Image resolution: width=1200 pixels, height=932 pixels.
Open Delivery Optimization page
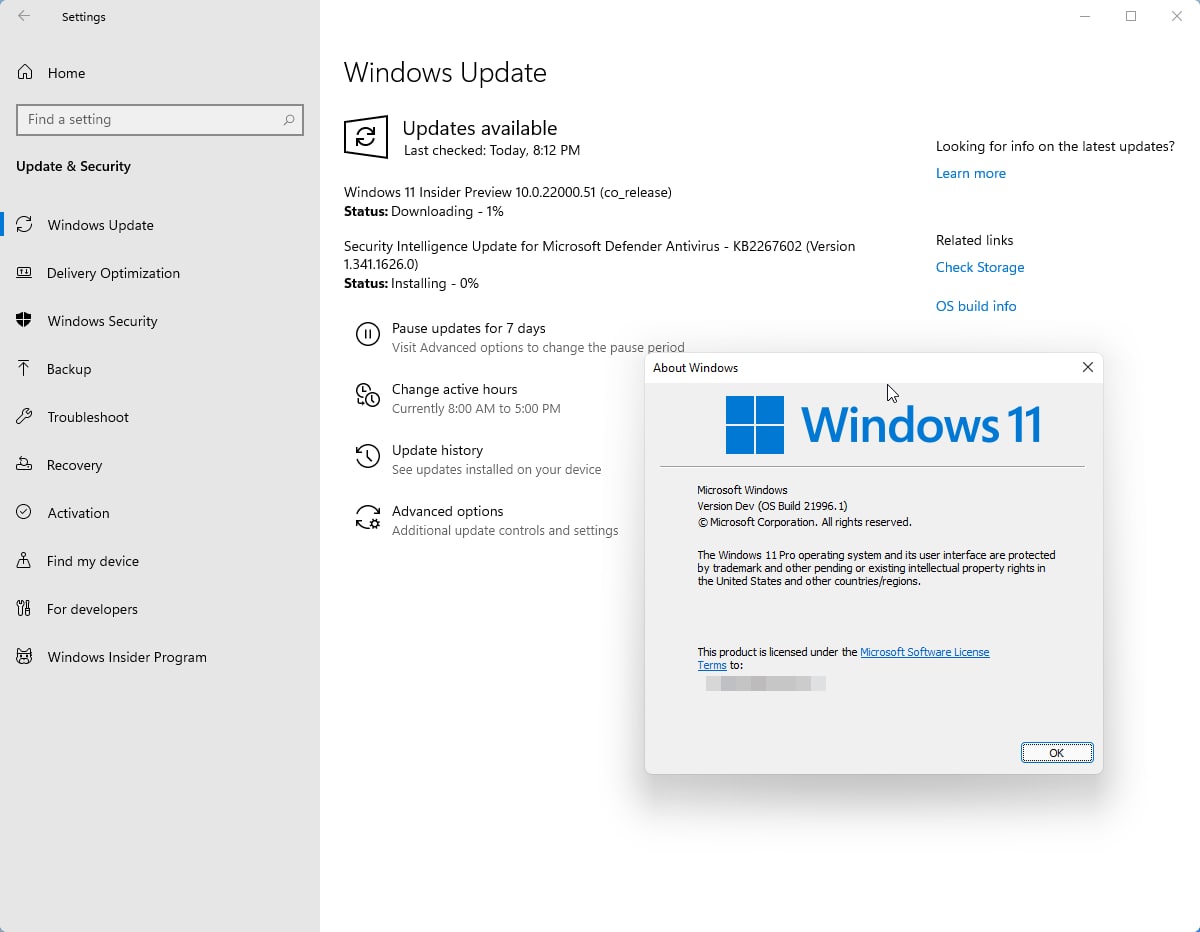click(x=113, y=273)
